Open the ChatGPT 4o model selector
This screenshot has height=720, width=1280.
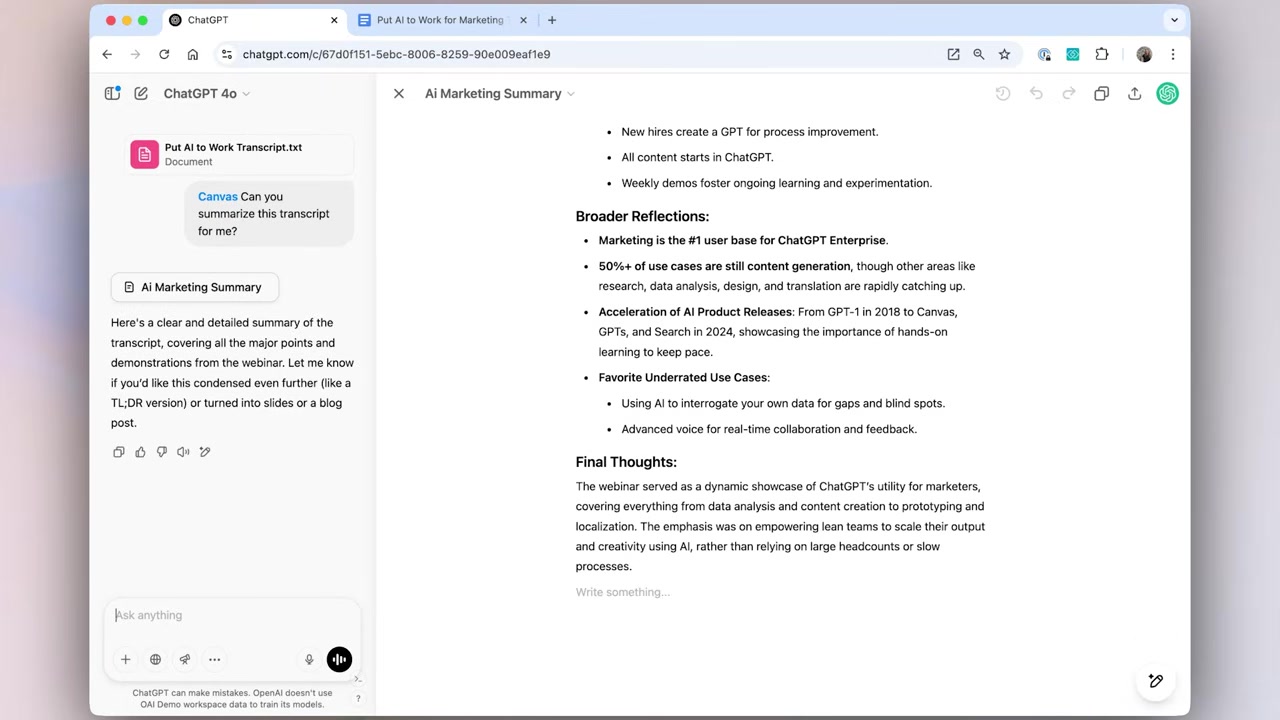pyautogui.click(x=206, y=93)
